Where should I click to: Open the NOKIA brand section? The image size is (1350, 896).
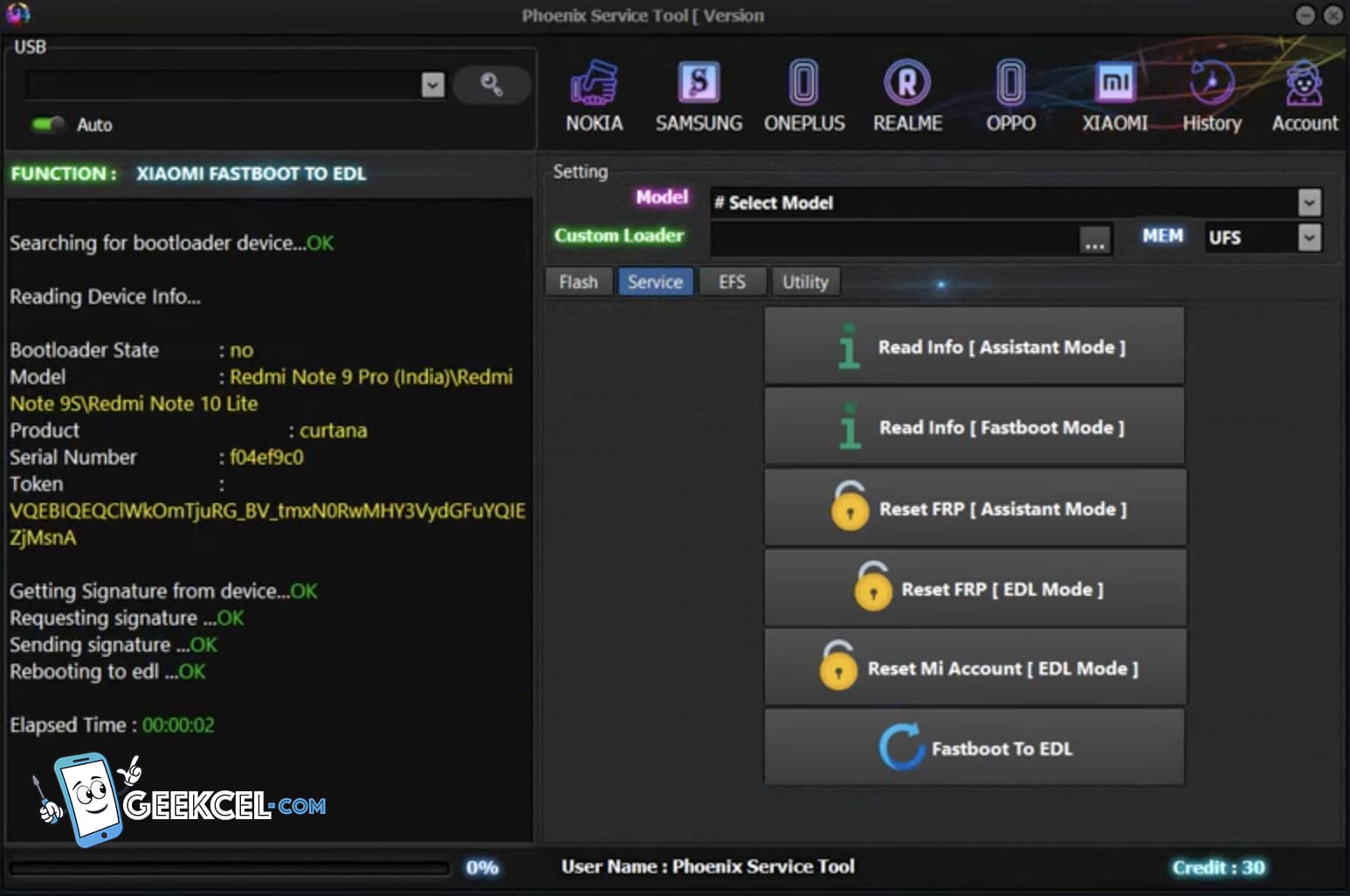(594, 96)
